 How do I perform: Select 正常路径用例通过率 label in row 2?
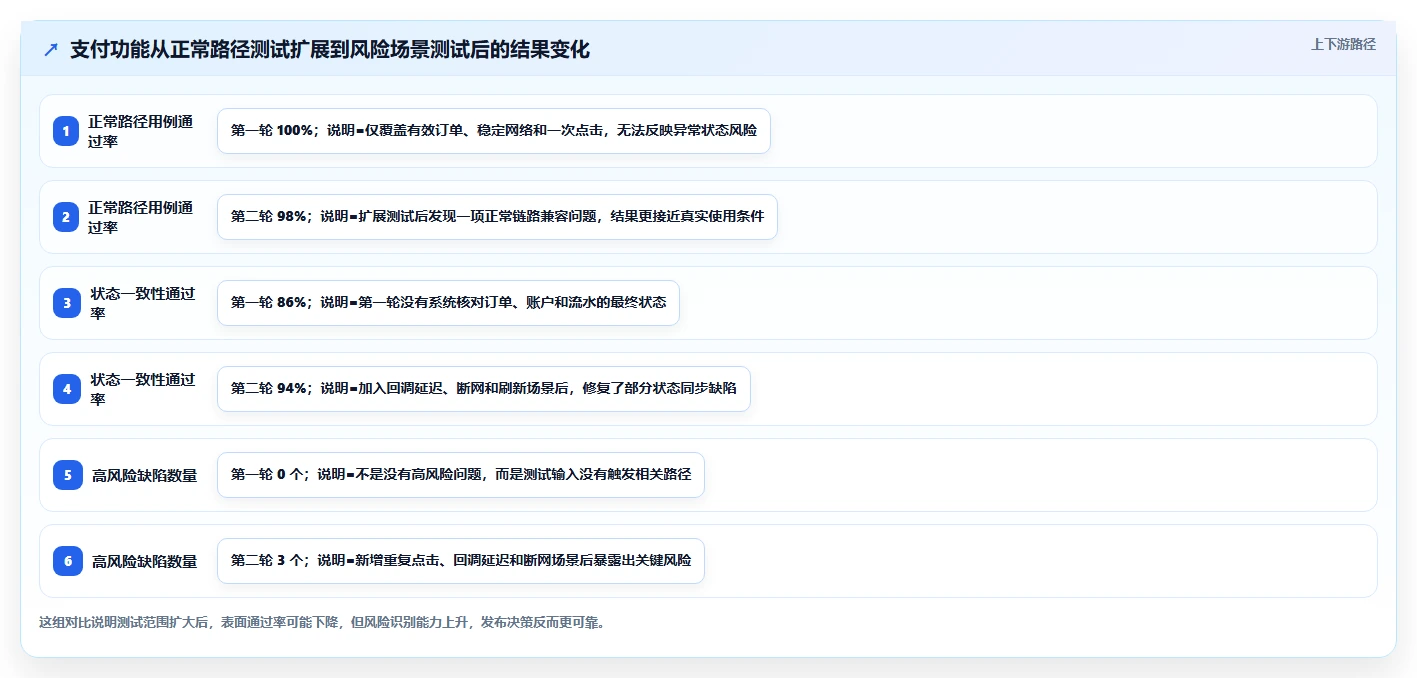tap(141, 217)
